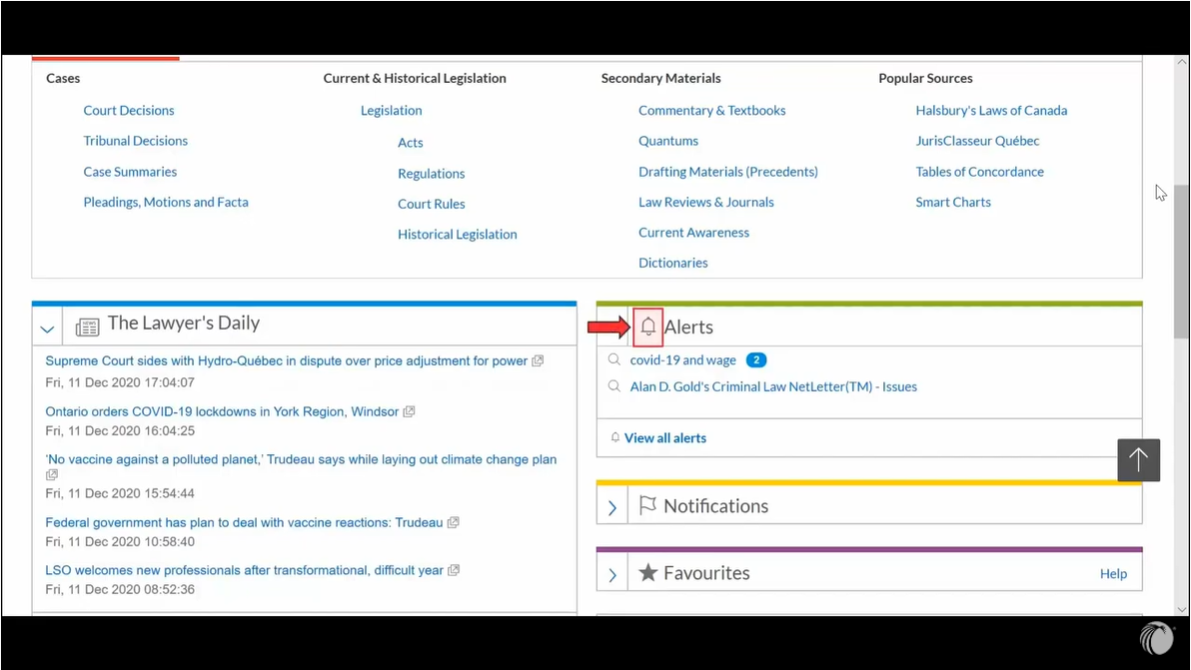Open external link icon for LSO welcomes article
1191x670 pixels.
tap(454, 570)
